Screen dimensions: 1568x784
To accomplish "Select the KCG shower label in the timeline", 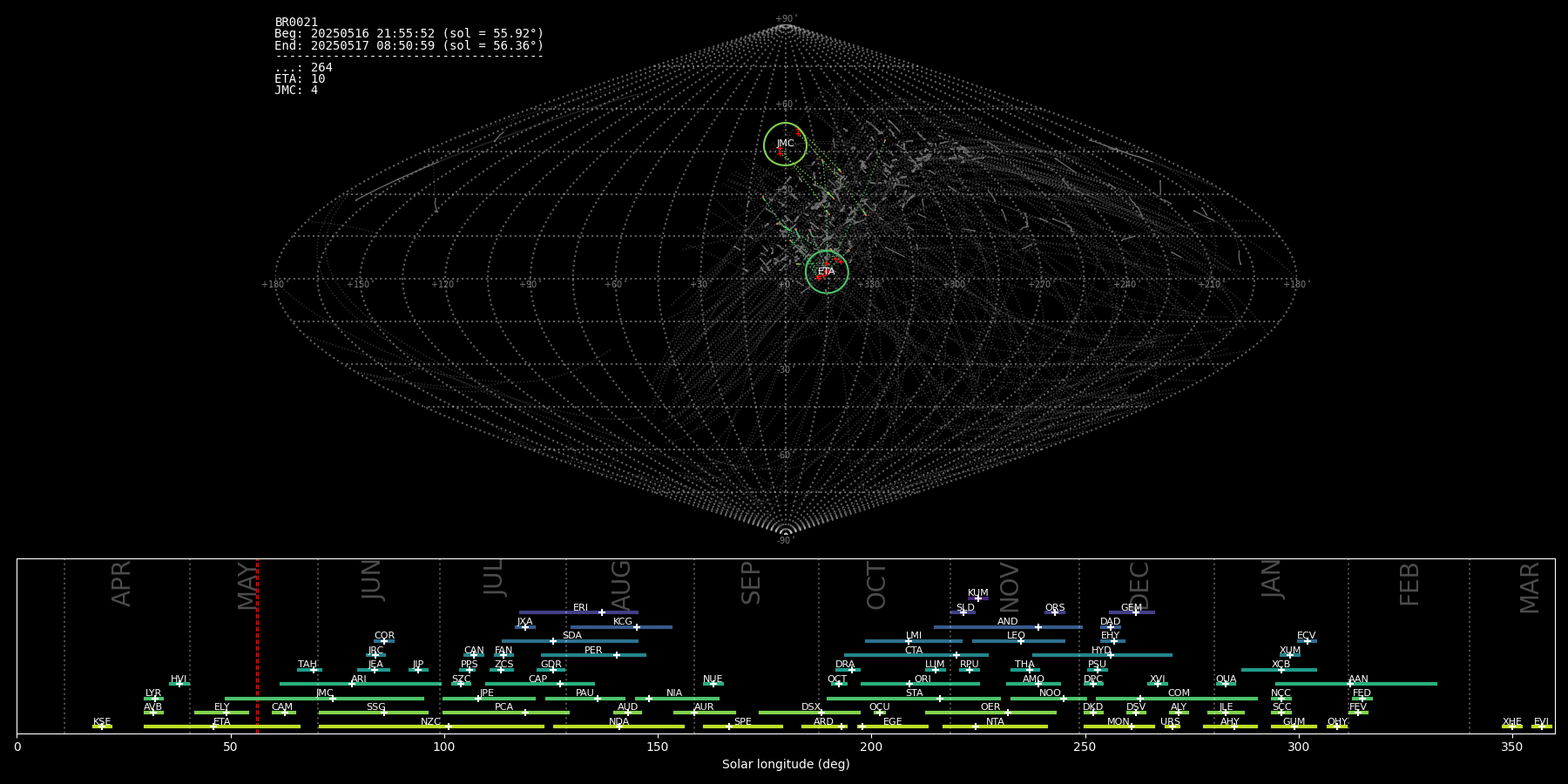I will (x=623, y=622).
